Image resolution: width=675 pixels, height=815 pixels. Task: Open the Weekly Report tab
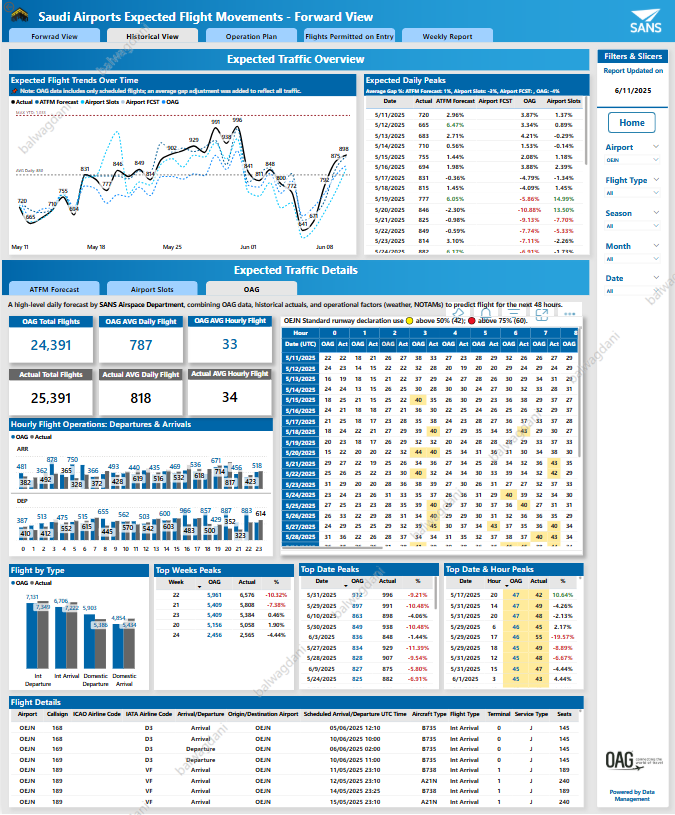(x=447, y=36)
